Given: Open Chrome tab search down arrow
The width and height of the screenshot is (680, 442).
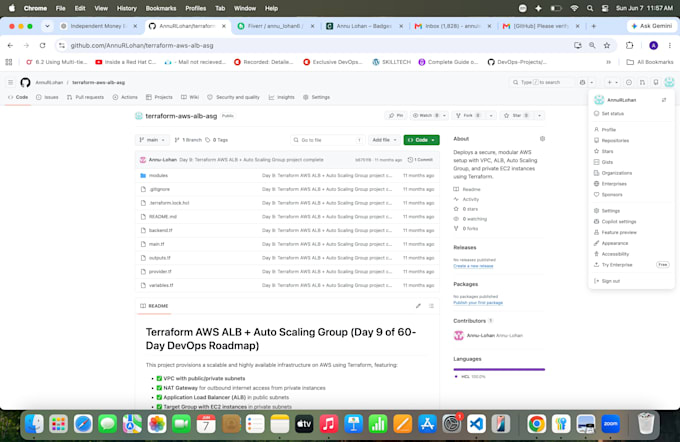Looking at the screenshot, I should click(x=47, y=26).
